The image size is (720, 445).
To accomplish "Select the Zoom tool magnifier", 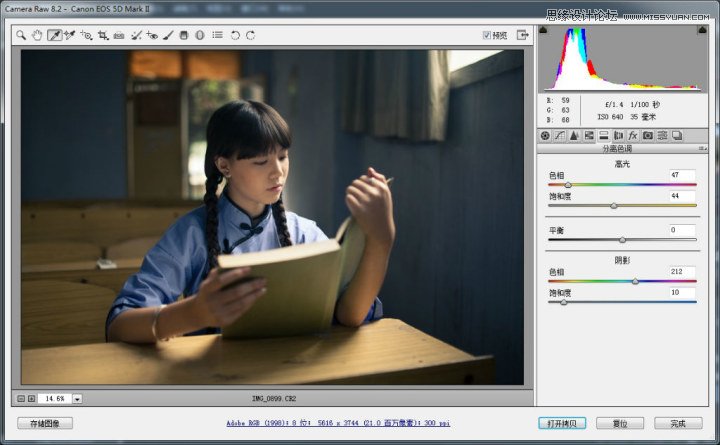I will [21, 35].
